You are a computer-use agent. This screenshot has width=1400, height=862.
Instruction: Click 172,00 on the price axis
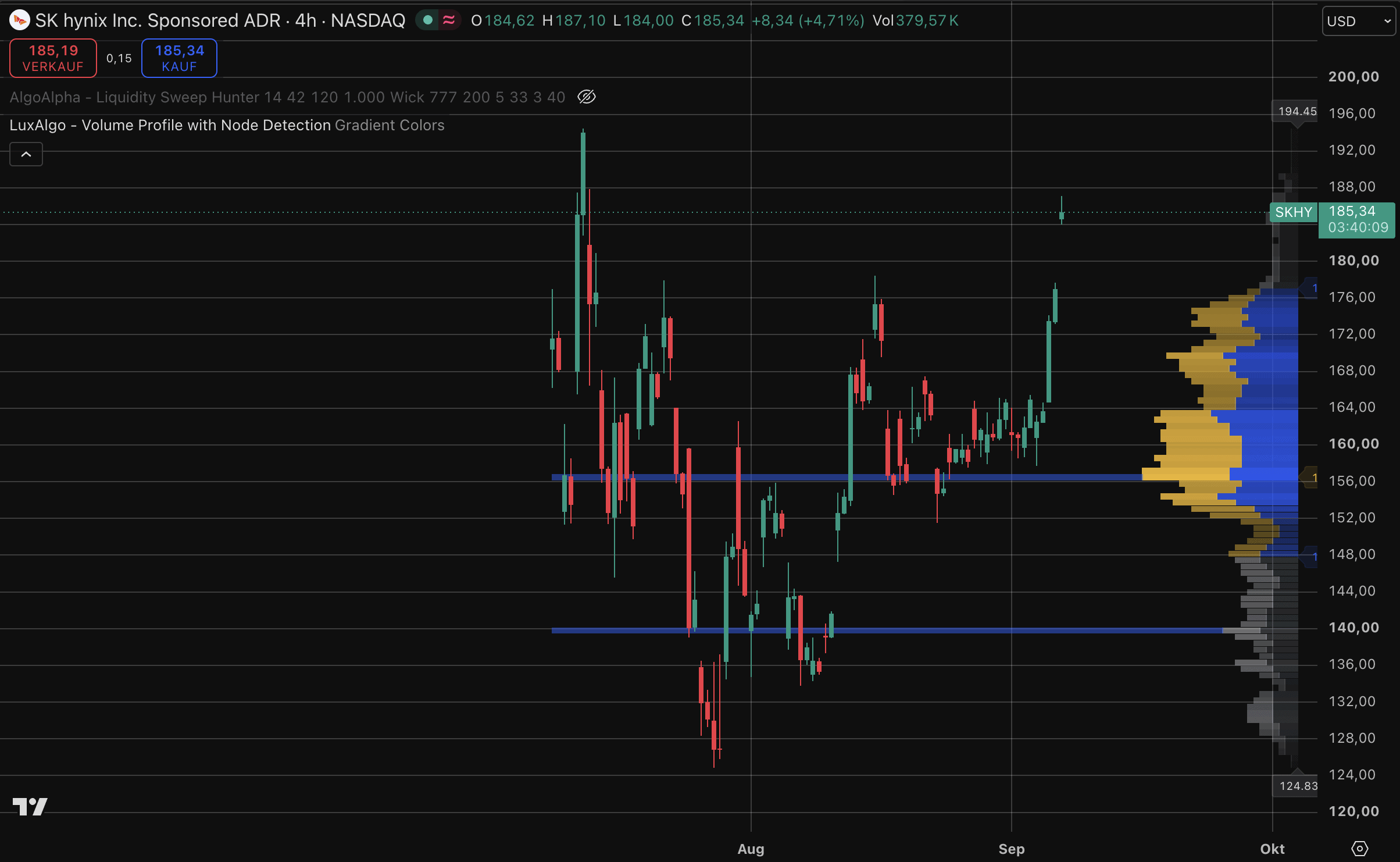pyautogui.click(x=1352, y=334)
